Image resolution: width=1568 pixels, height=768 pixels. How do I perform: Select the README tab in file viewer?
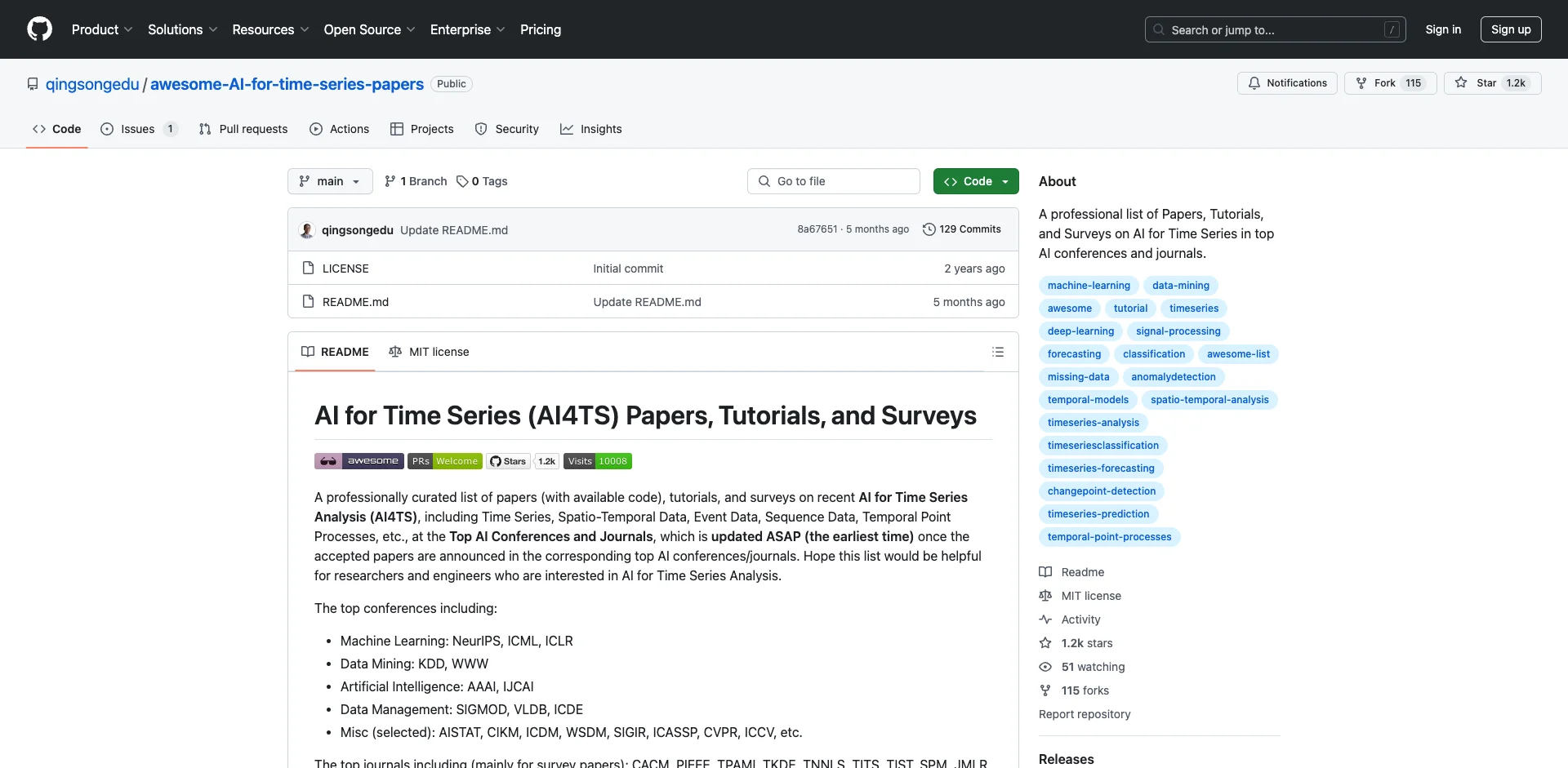(x=335, y=352)
